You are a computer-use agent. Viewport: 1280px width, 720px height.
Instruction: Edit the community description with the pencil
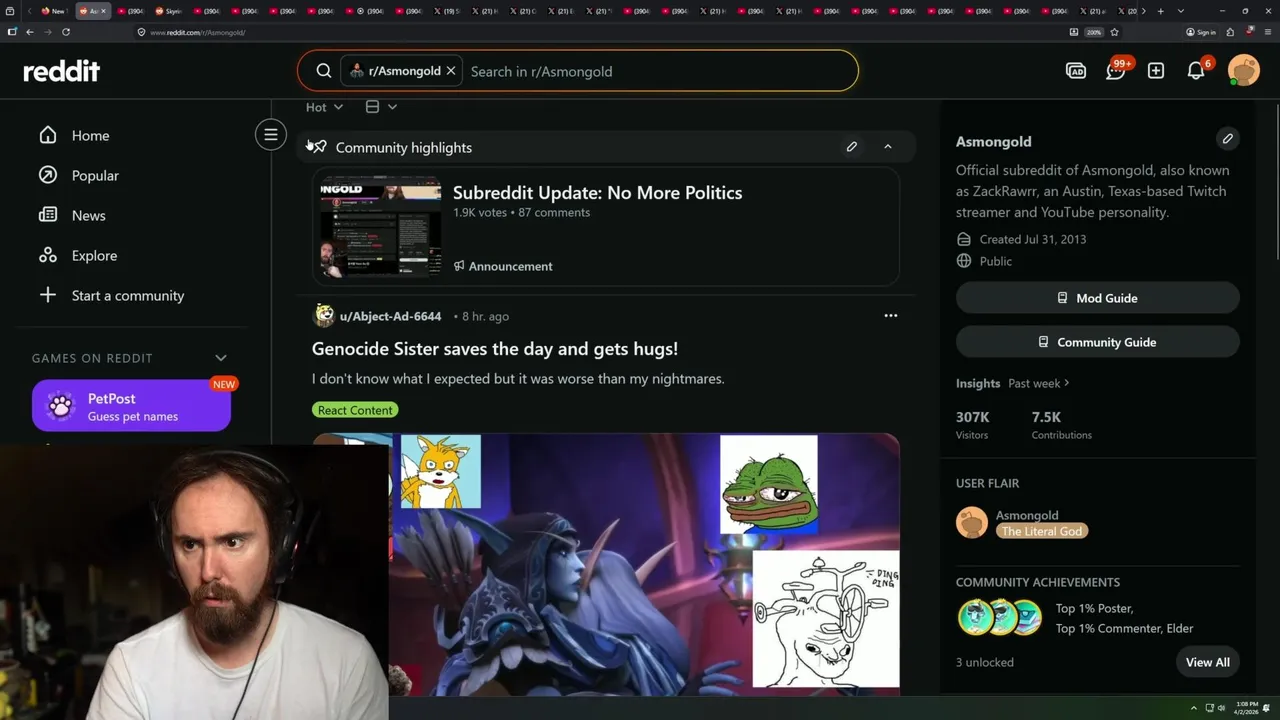tap(1228, 139)
